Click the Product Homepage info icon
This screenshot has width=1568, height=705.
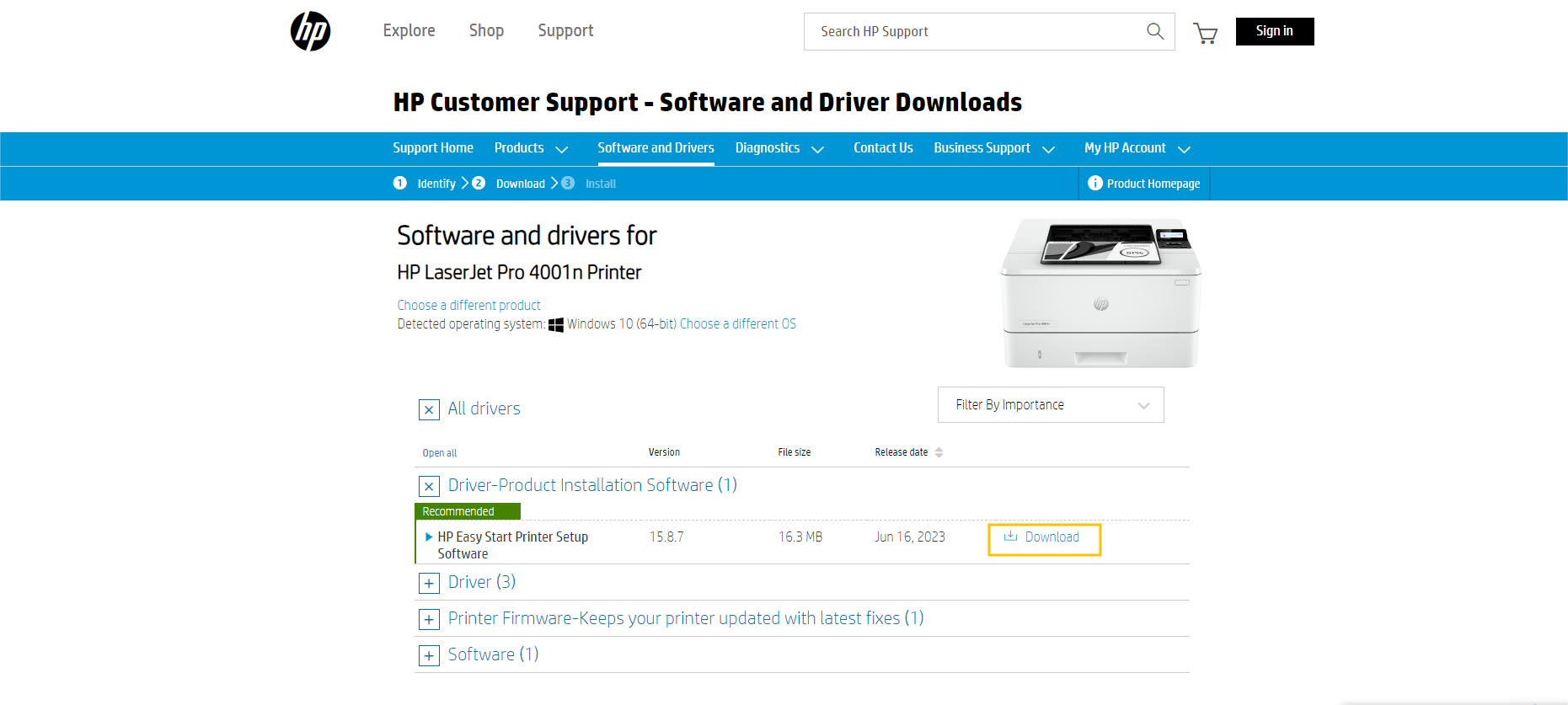coord(1094,183)
